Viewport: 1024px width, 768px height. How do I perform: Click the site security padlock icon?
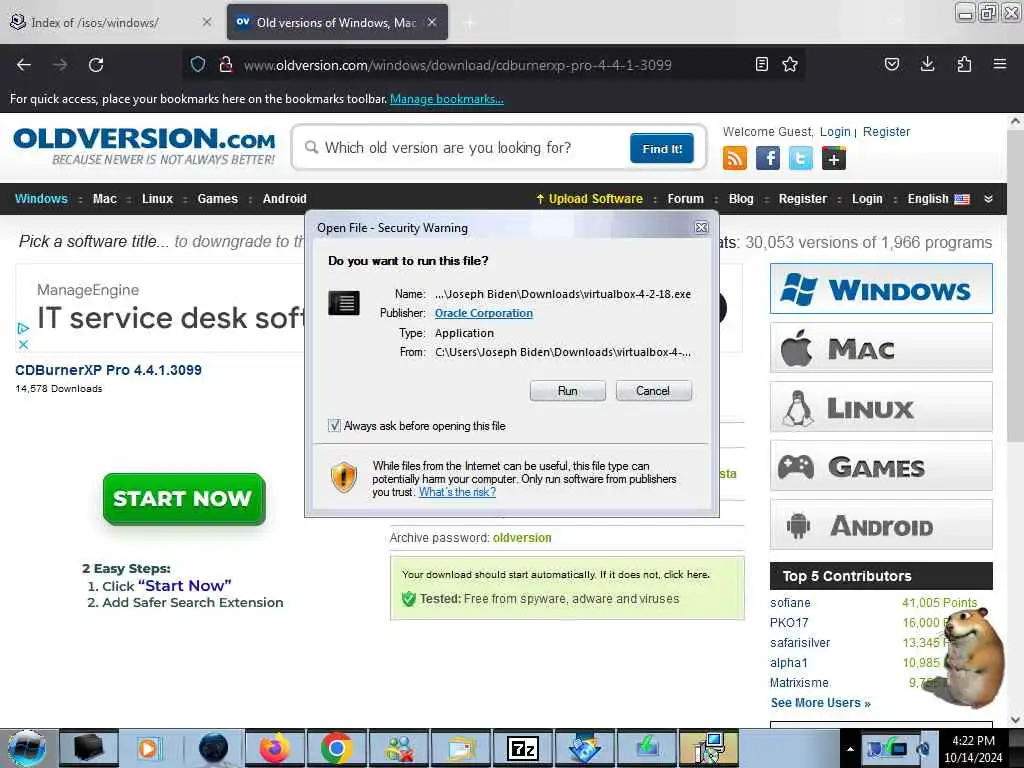pyautogui.click(x=226, y=64)
